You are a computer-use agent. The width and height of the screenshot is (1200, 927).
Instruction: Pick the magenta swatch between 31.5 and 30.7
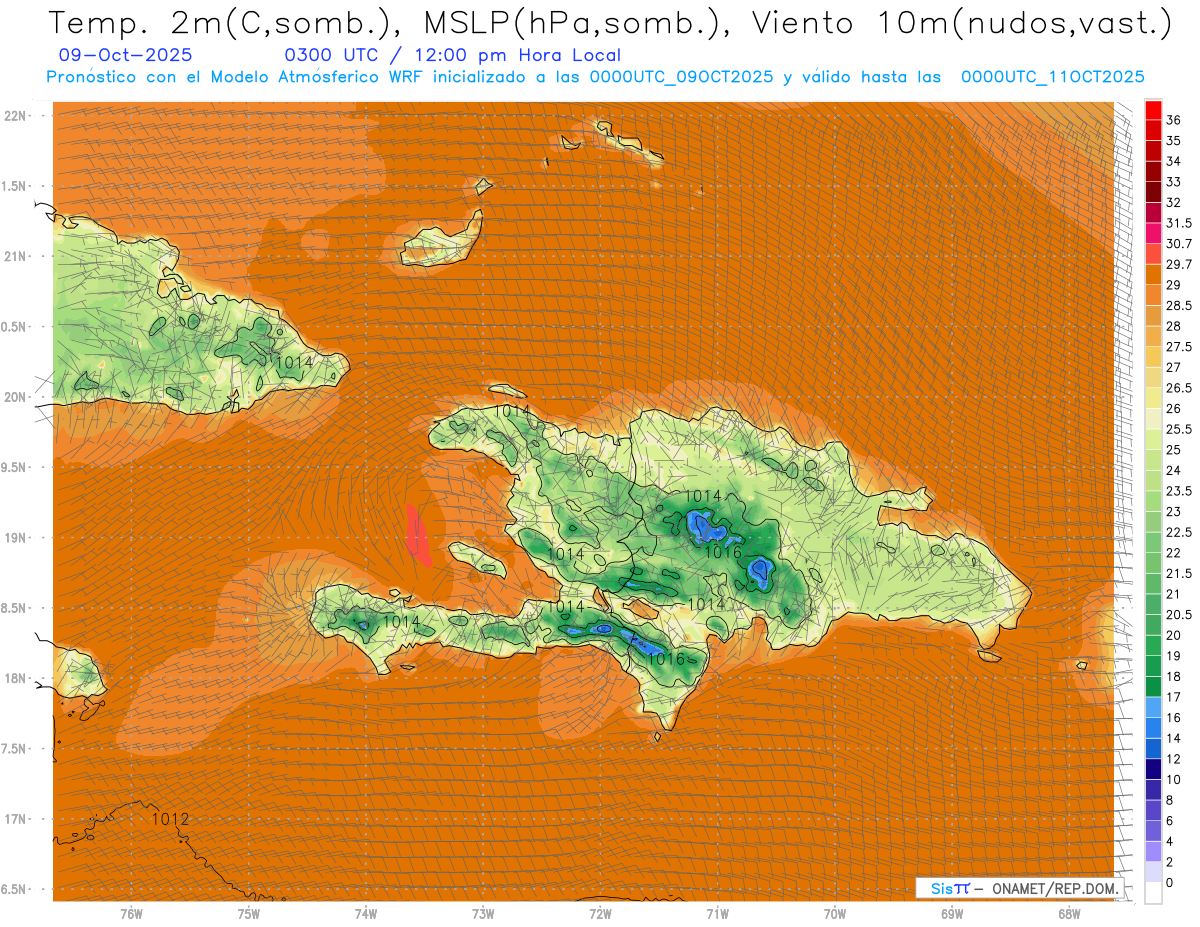coord(1153,233)
